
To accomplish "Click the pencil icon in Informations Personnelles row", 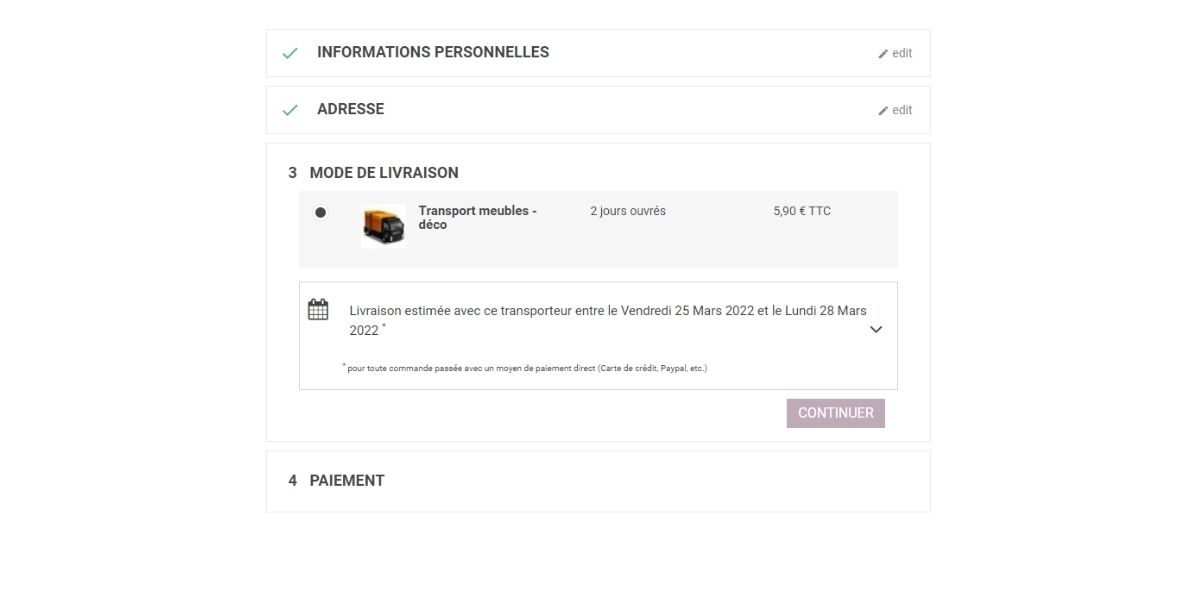I will (x=883, y=54).
